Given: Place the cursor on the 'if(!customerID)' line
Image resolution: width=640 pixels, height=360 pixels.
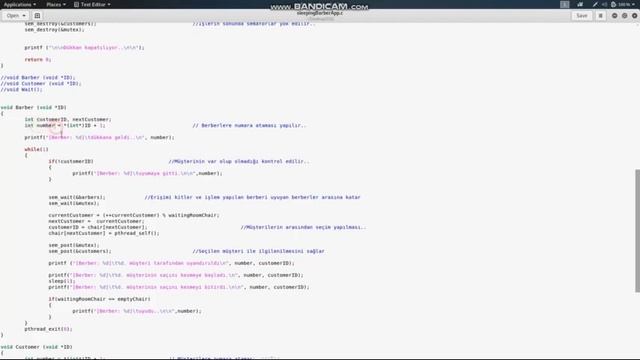Looking at the screenshot, I should click(71, 162).
